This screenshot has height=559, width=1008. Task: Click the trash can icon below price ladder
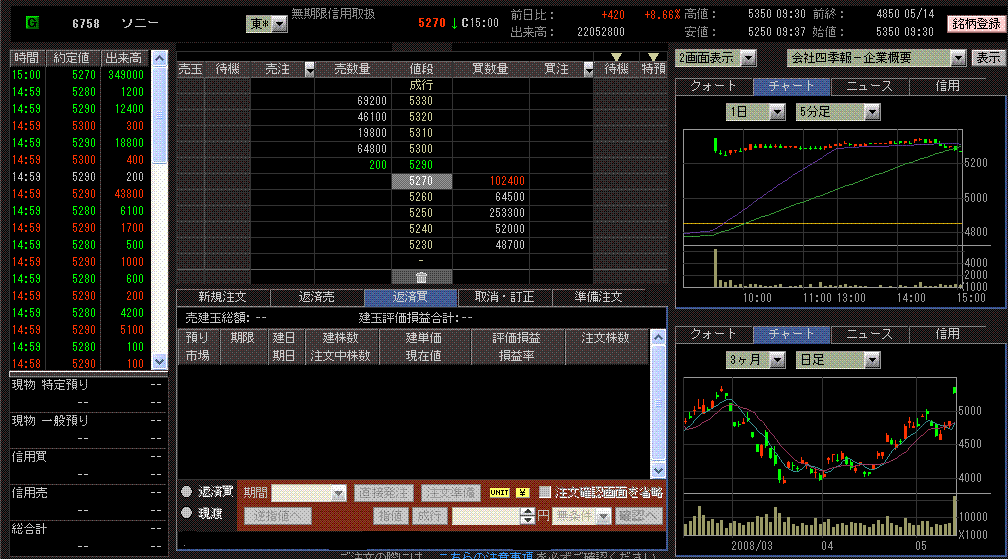coord(421,277)
